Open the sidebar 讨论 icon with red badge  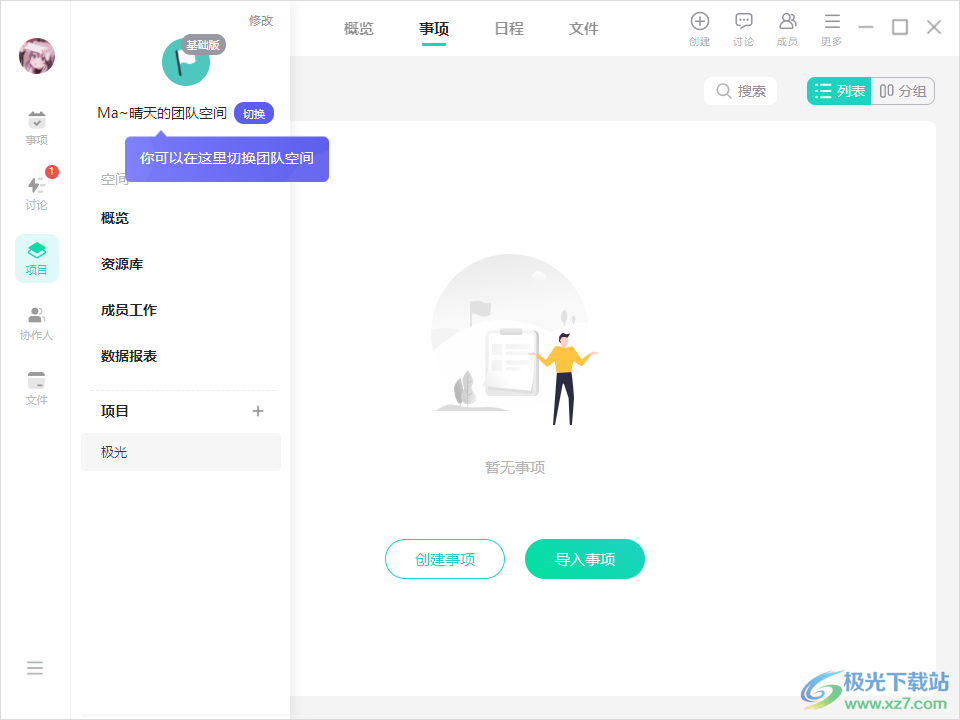click(36, 192)
